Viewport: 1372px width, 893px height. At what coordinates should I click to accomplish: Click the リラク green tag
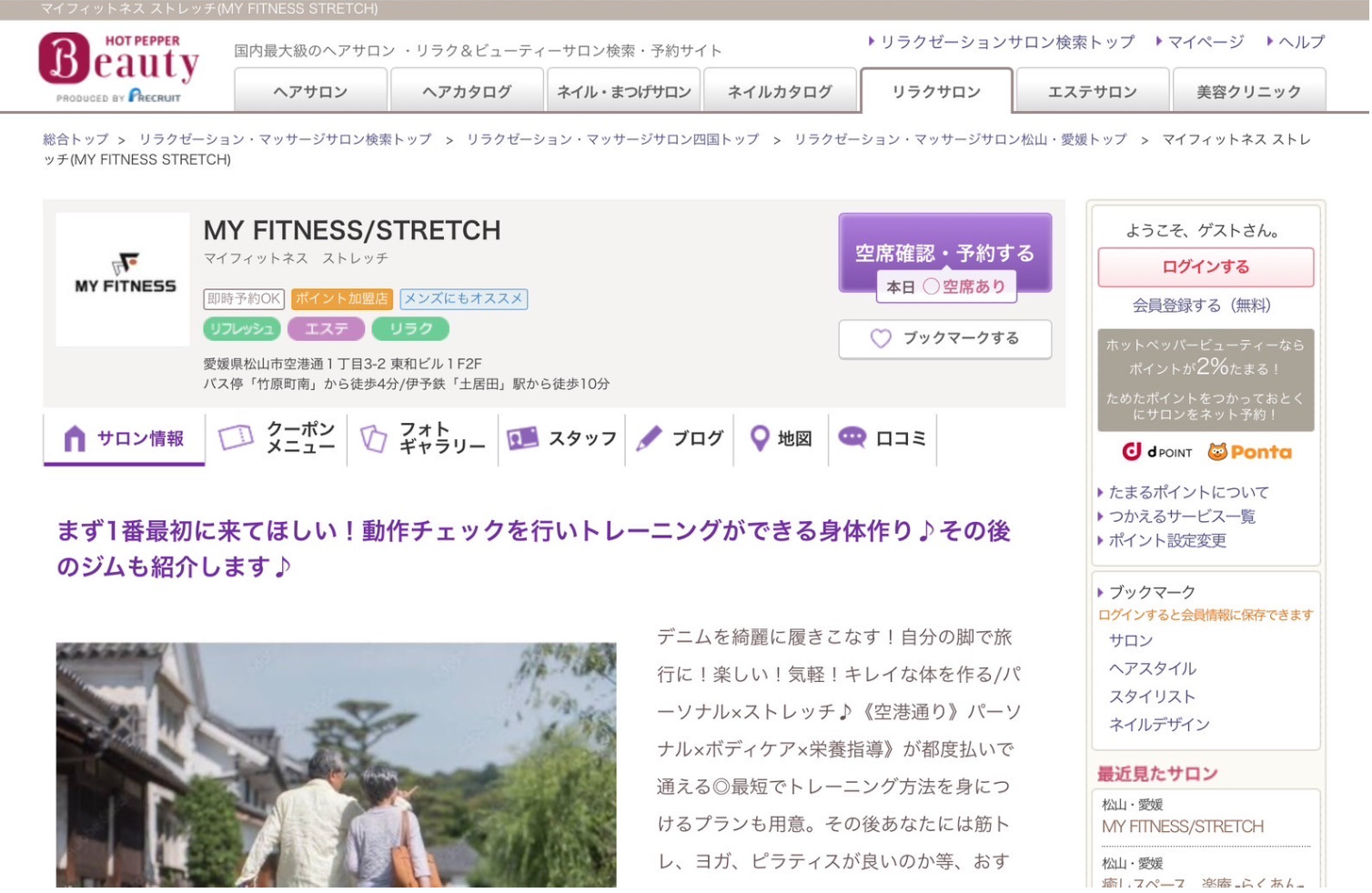(x=410, y=328)
